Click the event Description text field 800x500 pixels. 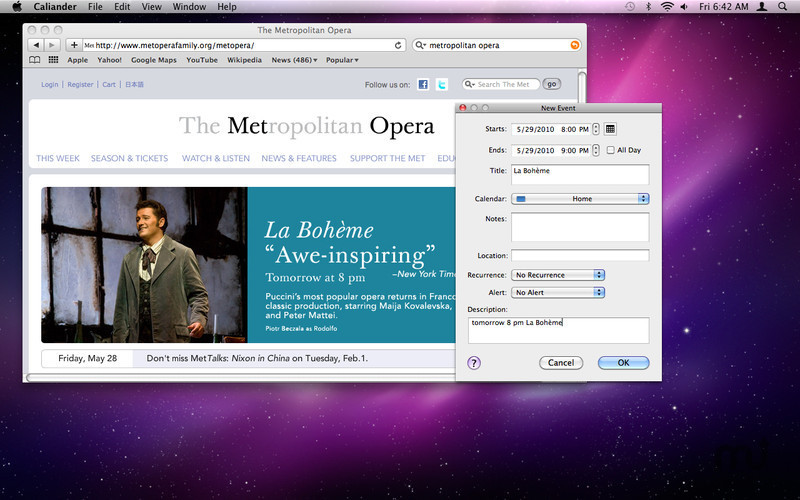(x=559, y=330)
